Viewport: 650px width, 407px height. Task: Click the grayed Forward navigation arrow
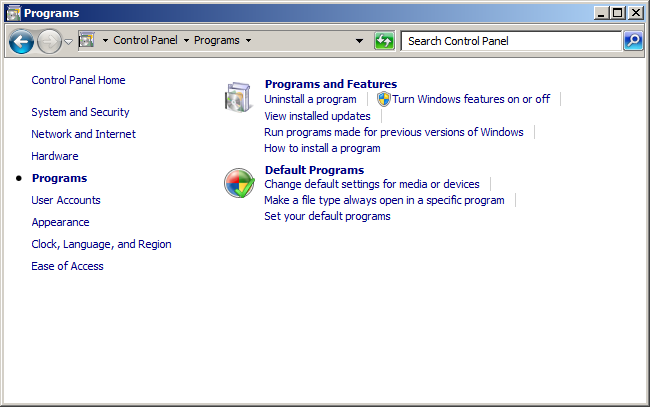[49, 41]
